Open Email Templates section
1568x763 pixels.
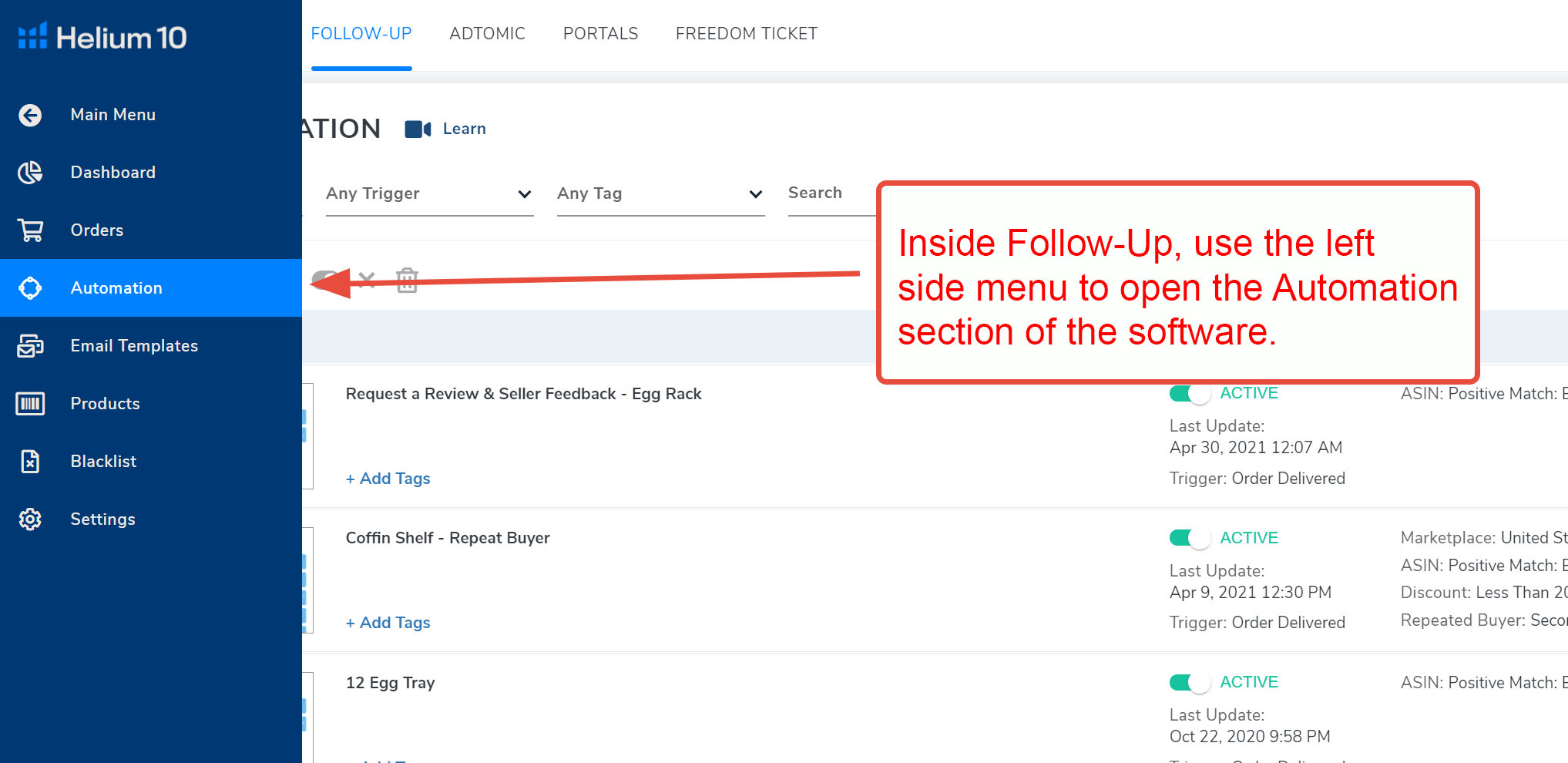click(151, 346)
